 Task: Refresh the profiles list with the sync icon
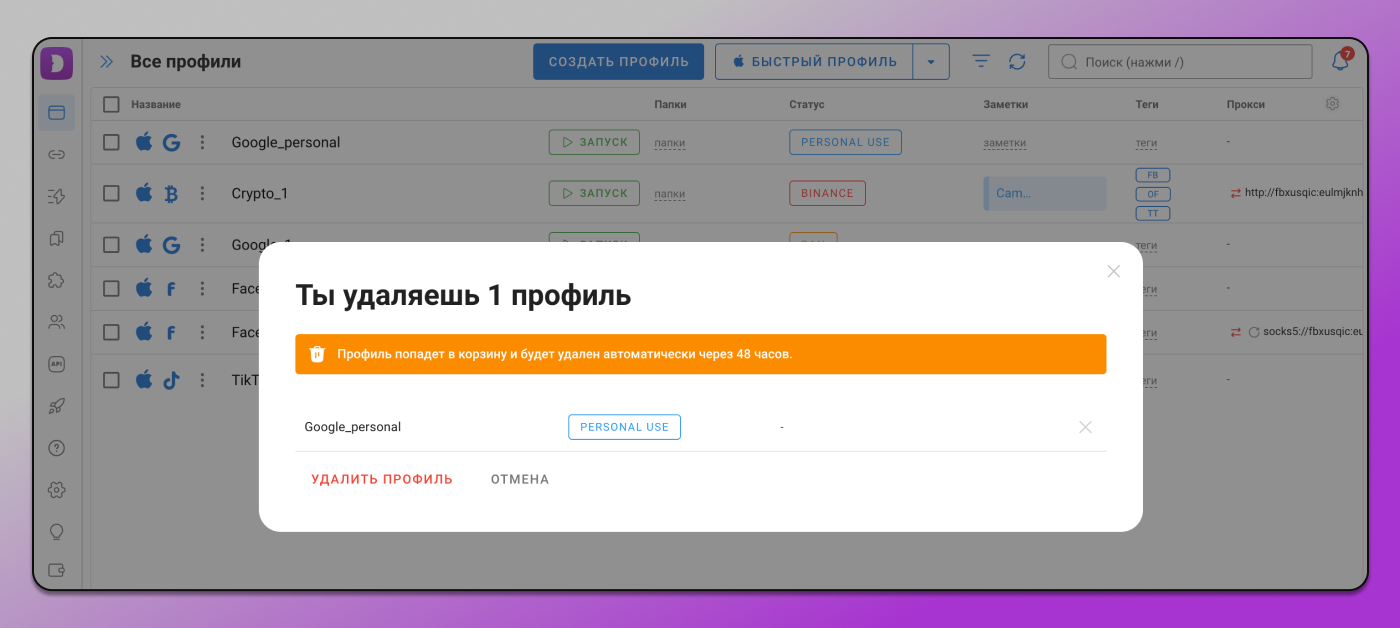point(1017,61)
